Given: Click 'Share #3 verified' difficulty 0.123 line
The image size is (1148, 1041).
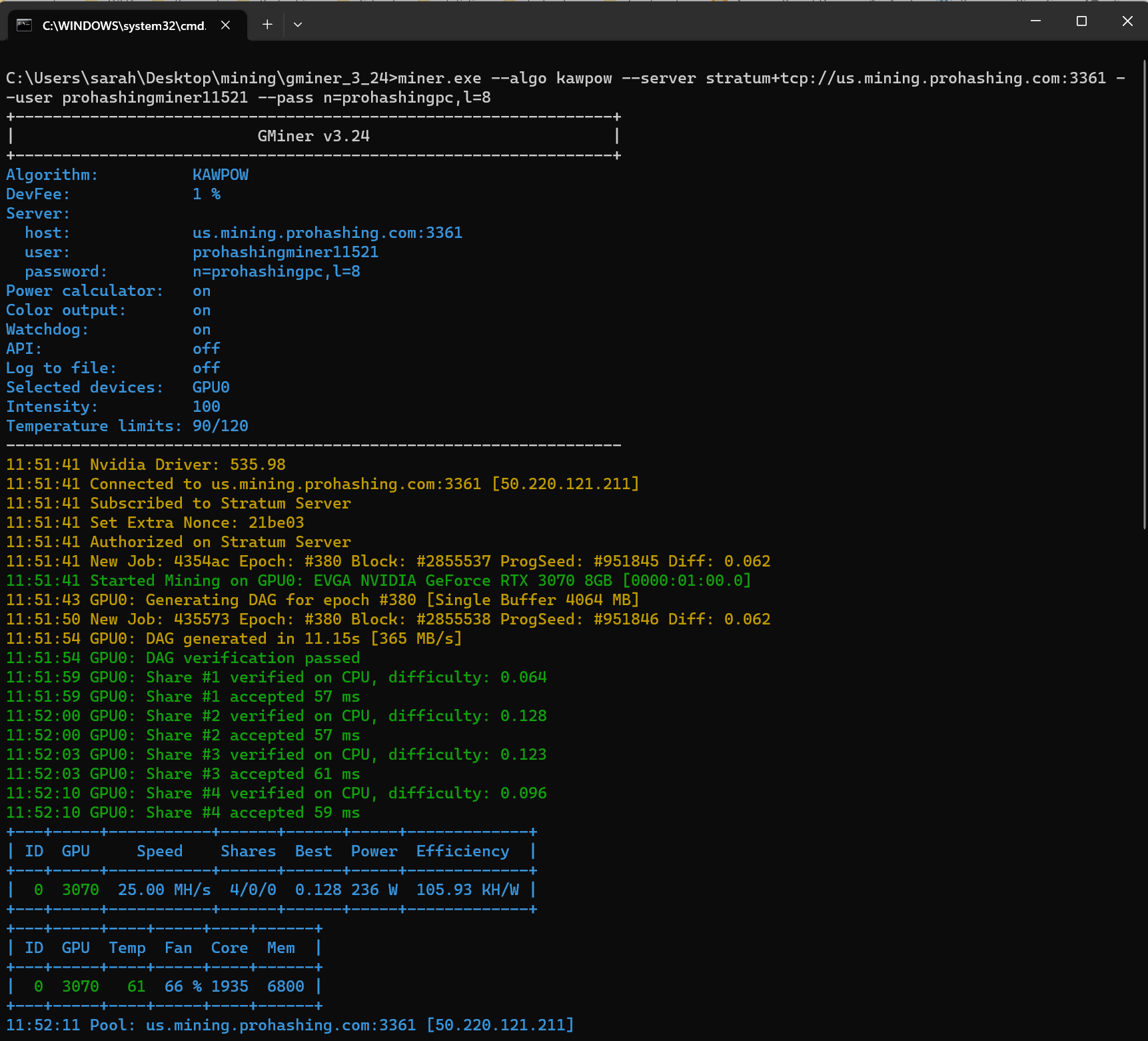Looking at the screenshot, I should click(x=277, y=754).
